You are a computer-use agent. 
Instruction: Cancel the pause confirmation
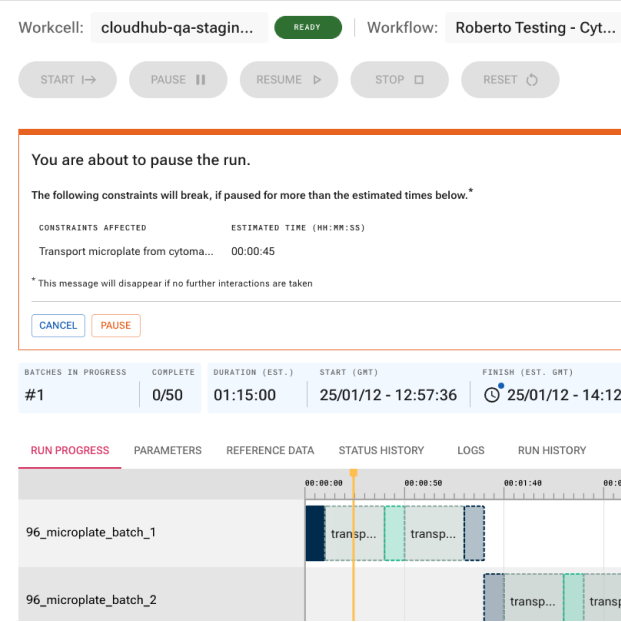tap(58, 325)
